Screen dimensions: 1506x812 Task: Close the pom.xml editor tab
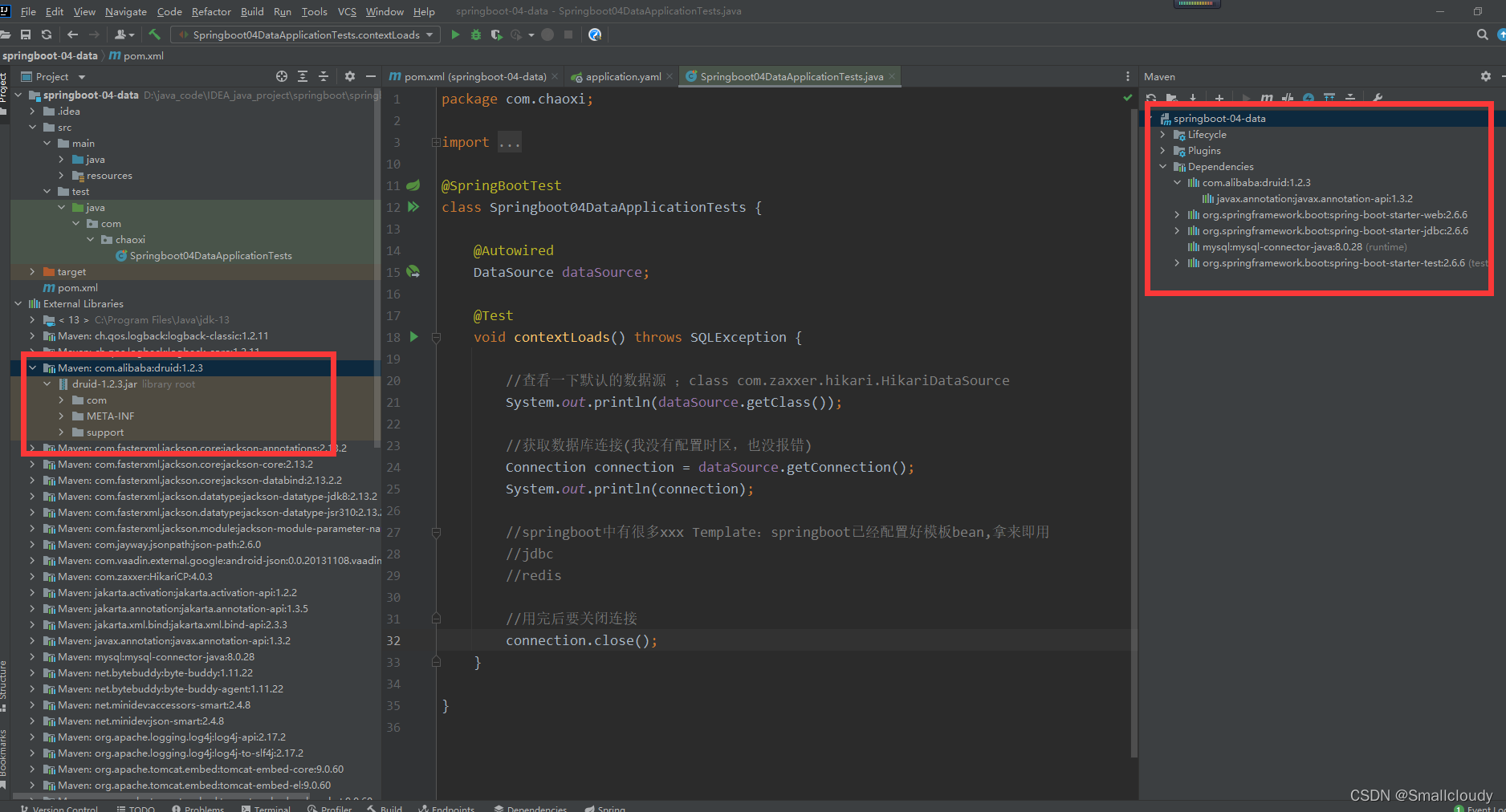pos(555,76)
